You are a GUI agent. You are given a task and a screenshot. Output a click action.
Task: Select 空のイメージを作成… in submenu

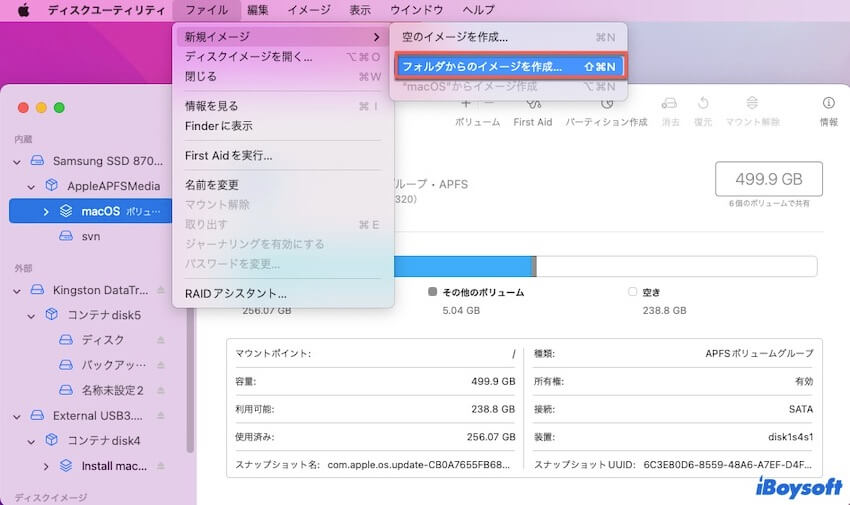click(x=508, y=37)
